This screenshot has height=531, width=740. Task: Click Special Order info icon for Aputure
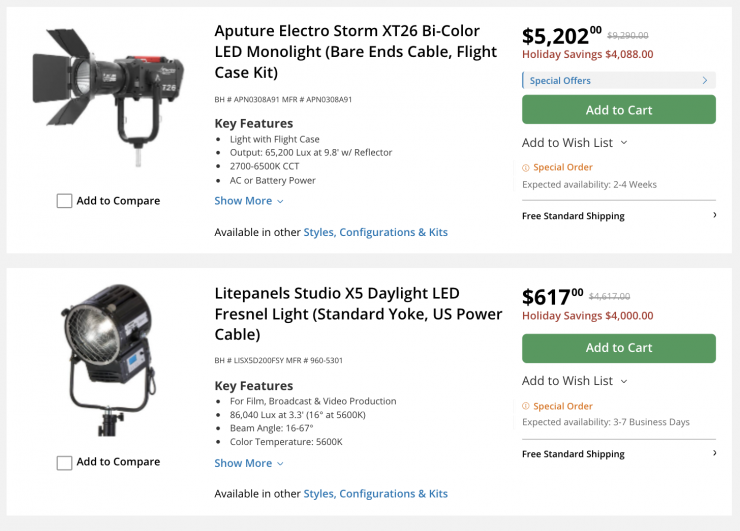pos(526,168)
